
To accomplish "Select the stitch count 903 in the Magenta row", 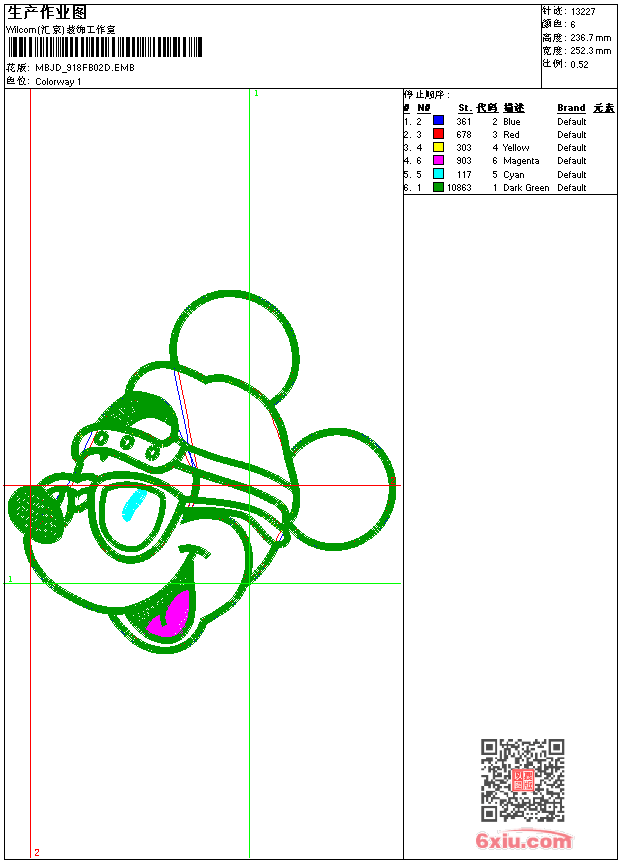I will (464, 161).
